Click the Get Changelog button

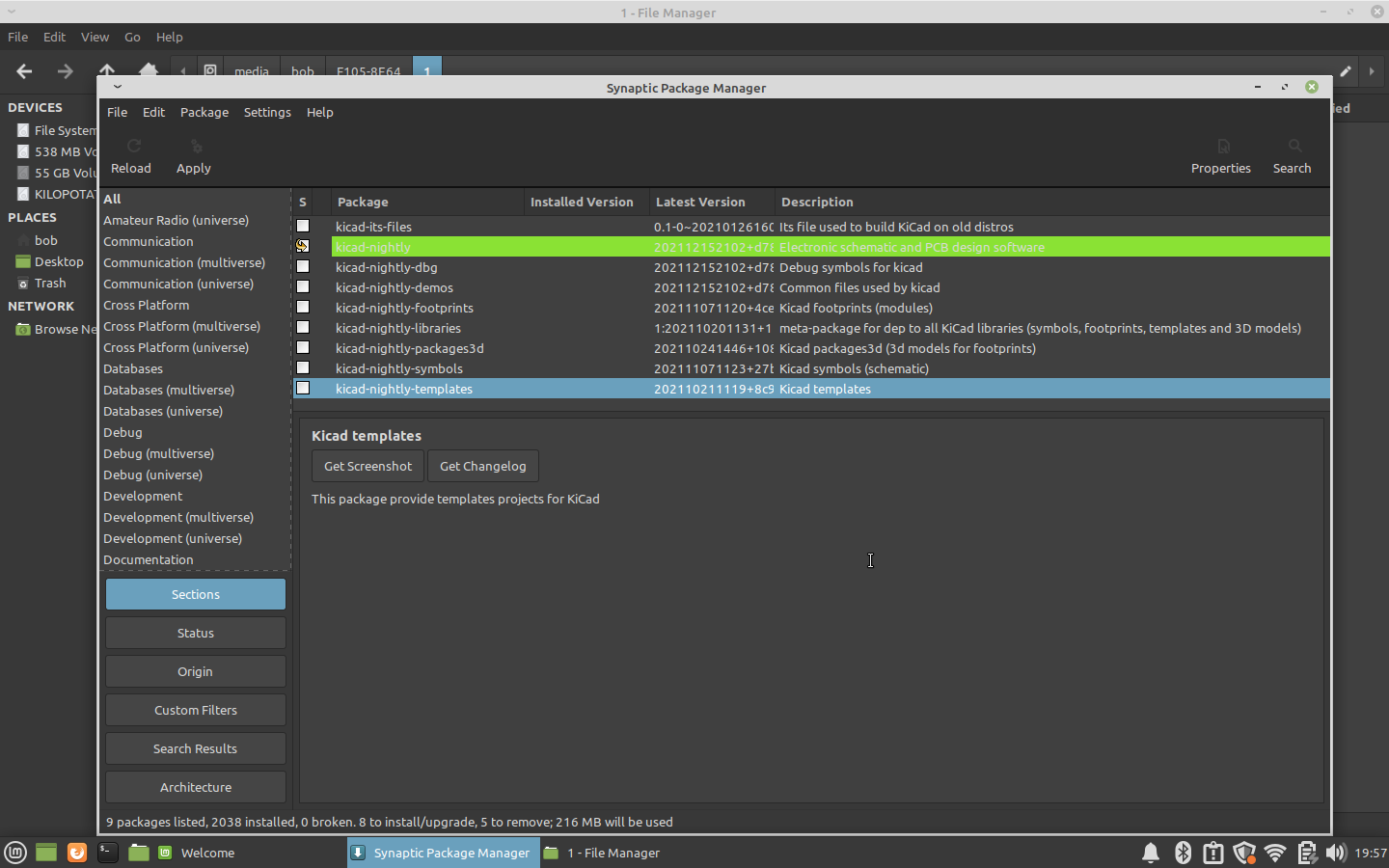coord(482,466)
